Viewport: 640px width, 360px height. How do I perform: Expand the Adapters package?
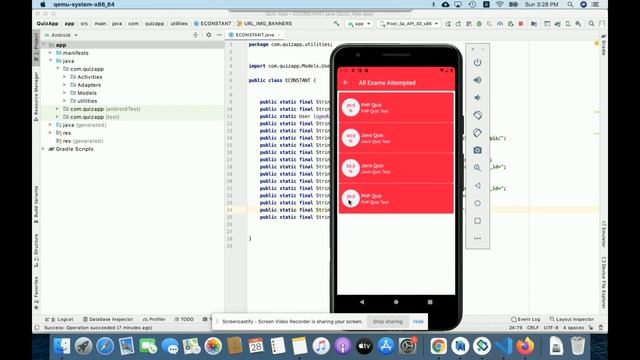(64, 85)
